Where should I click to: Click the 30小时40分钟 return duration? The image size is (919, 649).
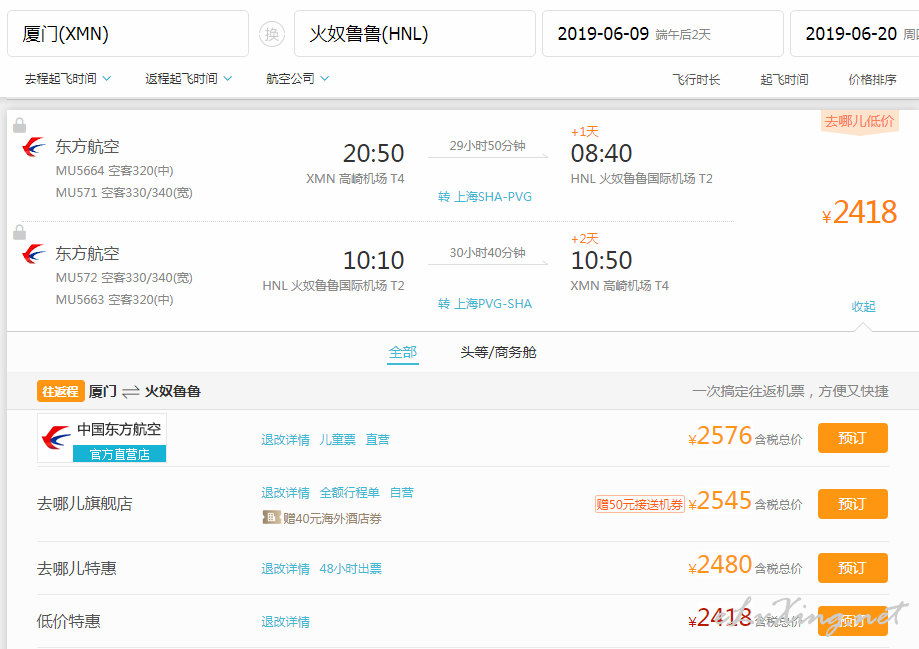[488, 253]
